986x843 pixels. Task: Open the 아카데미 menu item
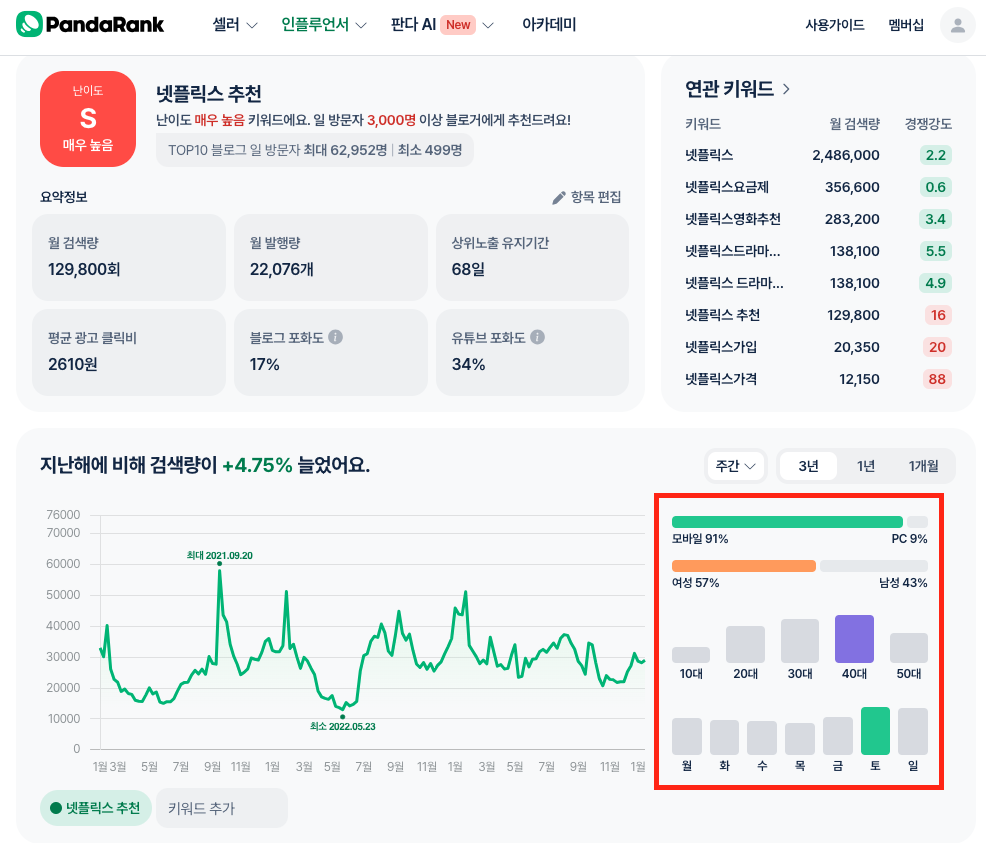tap(547, 24)
